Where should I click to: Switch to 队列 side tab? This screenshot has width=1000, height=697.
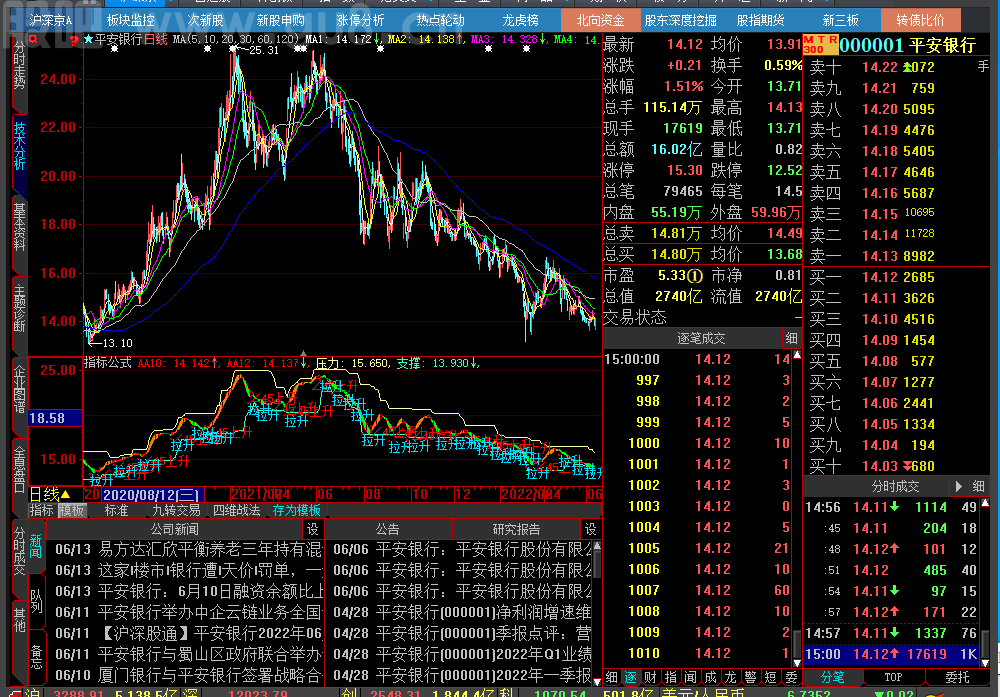(36, 601)
